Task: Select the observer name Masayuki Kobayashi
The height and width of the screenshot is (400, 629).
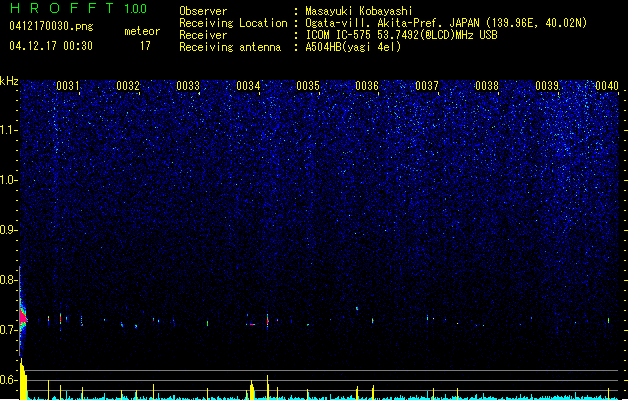Action: click(x=359, y=11)
